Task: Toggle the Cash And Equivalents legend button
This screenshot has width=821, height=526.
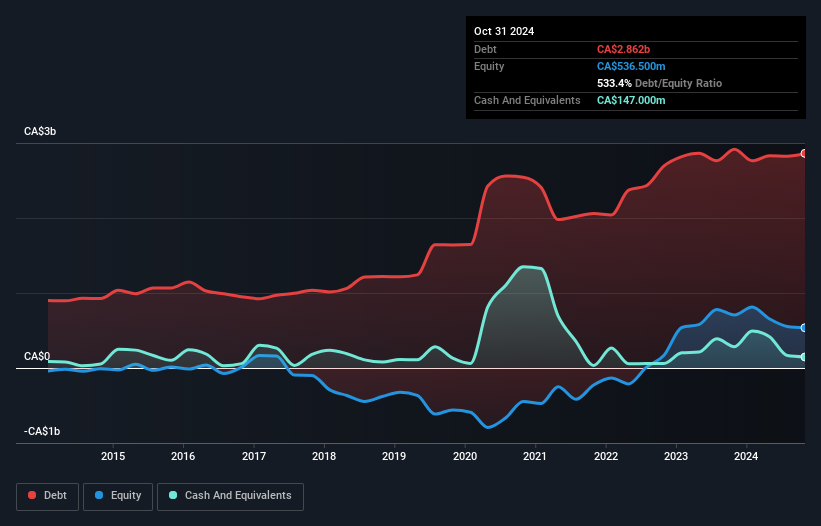Action: coord(230,496)
